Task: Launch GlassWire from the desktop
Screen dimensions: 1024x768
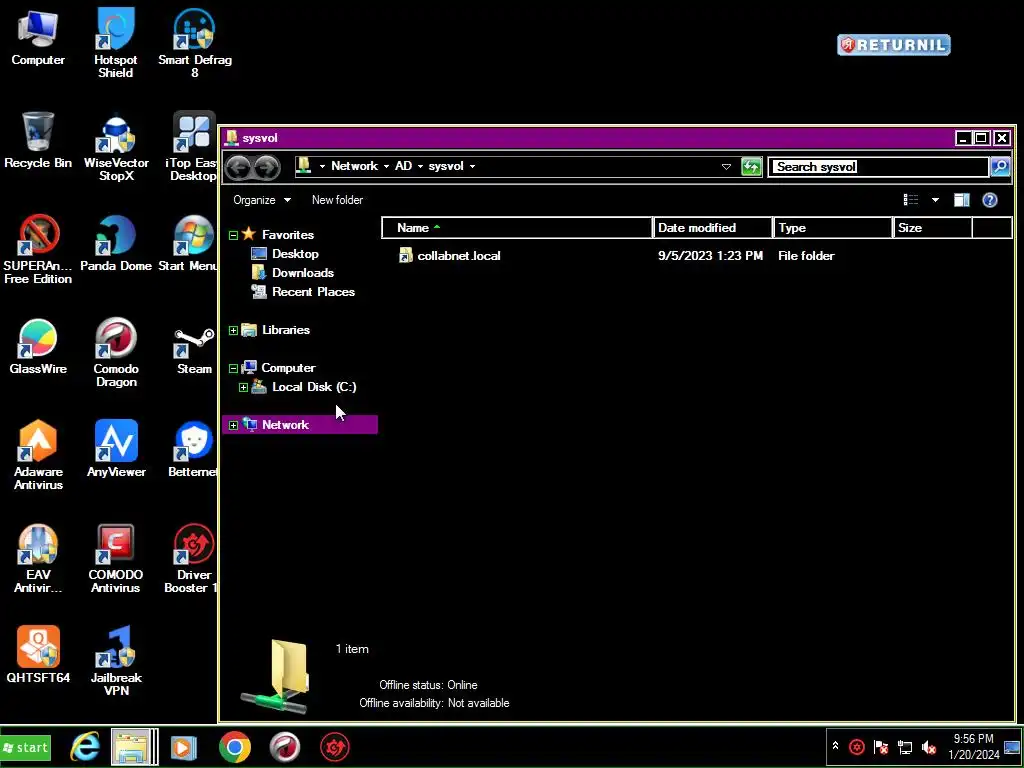Action: click(38, 347)
